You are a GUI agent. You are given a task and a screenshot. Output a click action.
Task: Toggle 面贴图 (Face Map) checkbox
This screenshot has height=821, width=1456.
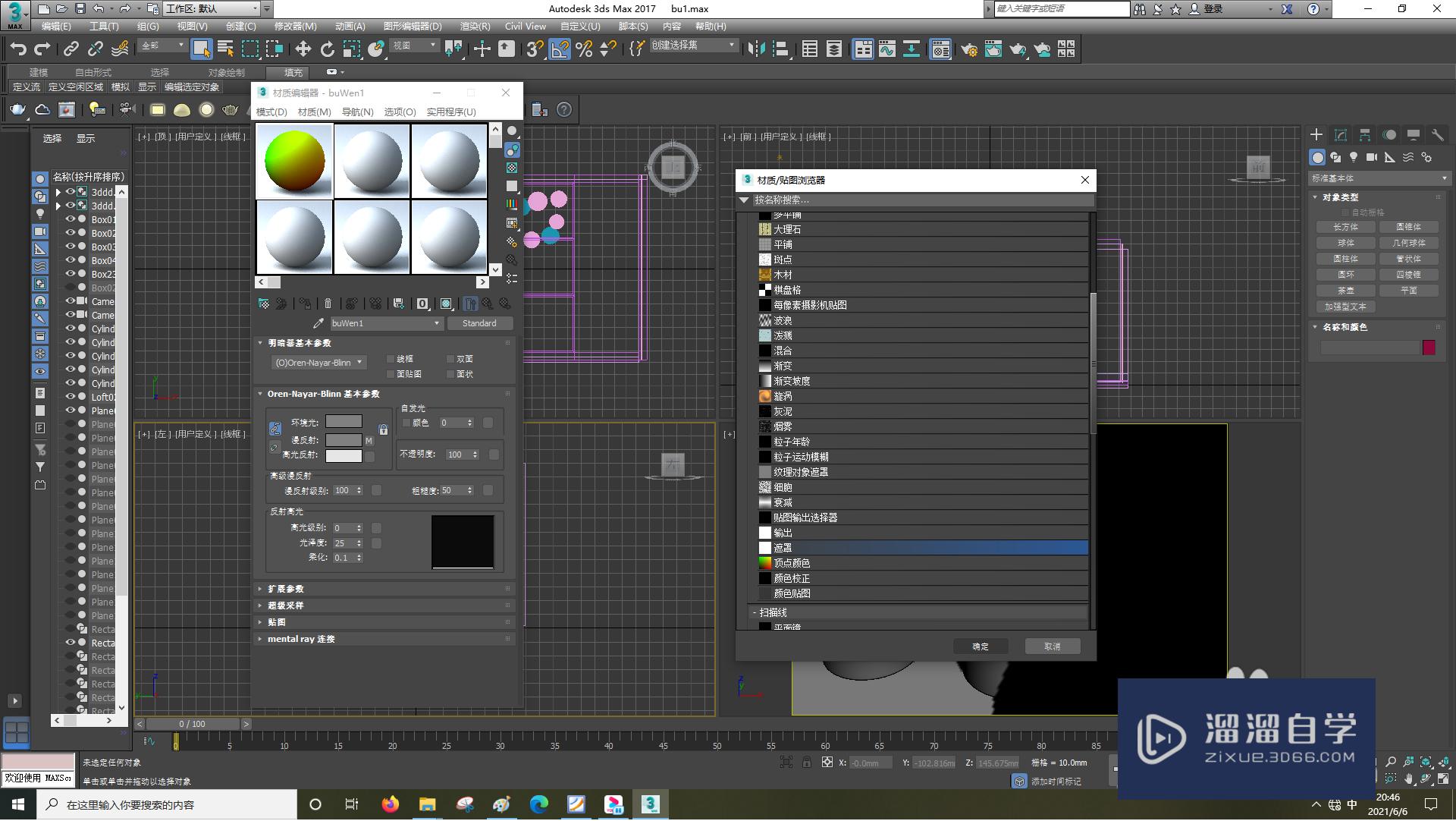click(x=390, y=374)
